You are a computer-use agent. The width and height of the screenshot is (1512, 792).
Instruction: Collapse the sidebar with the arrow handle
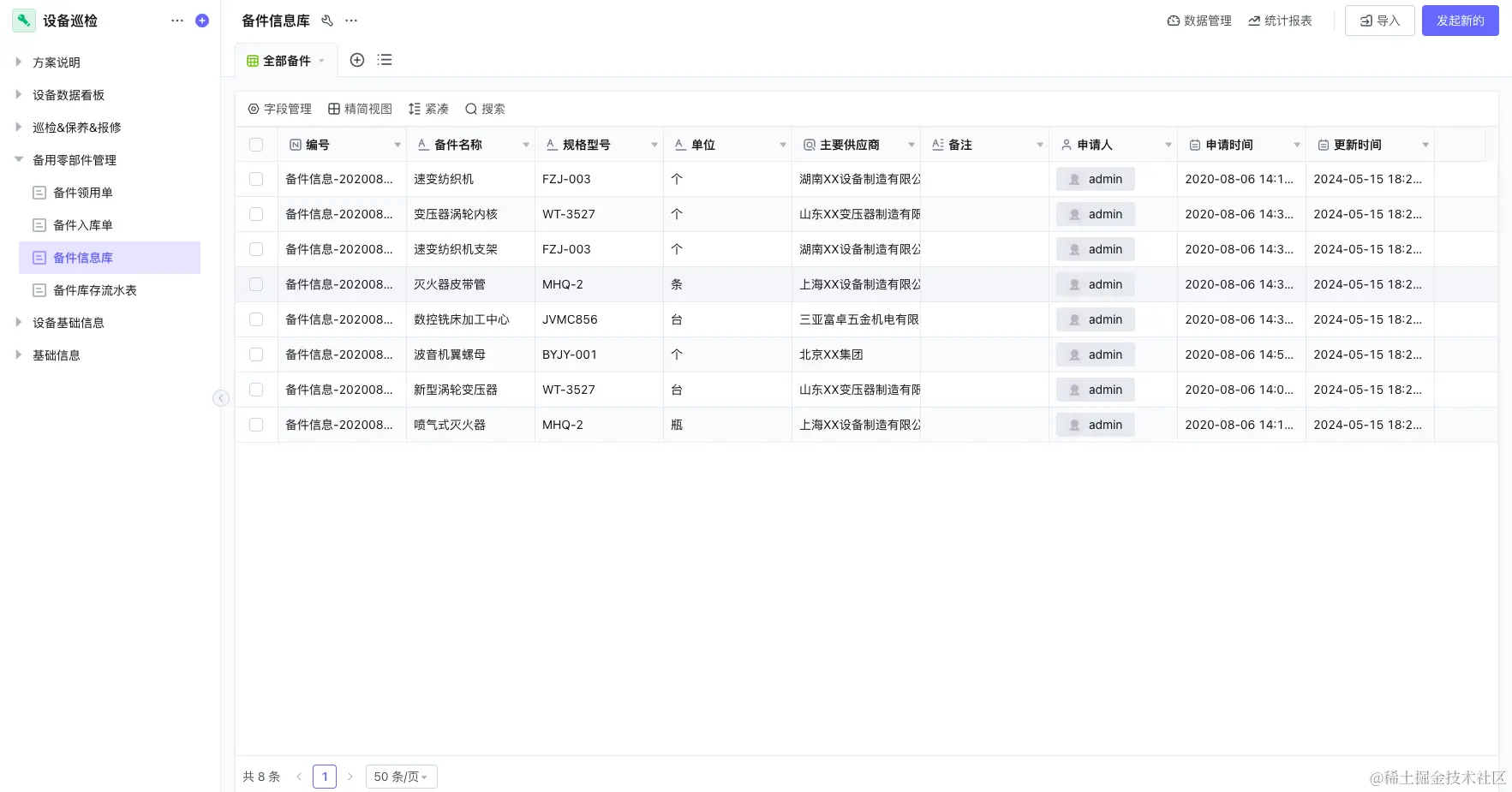tap(221, 398)
